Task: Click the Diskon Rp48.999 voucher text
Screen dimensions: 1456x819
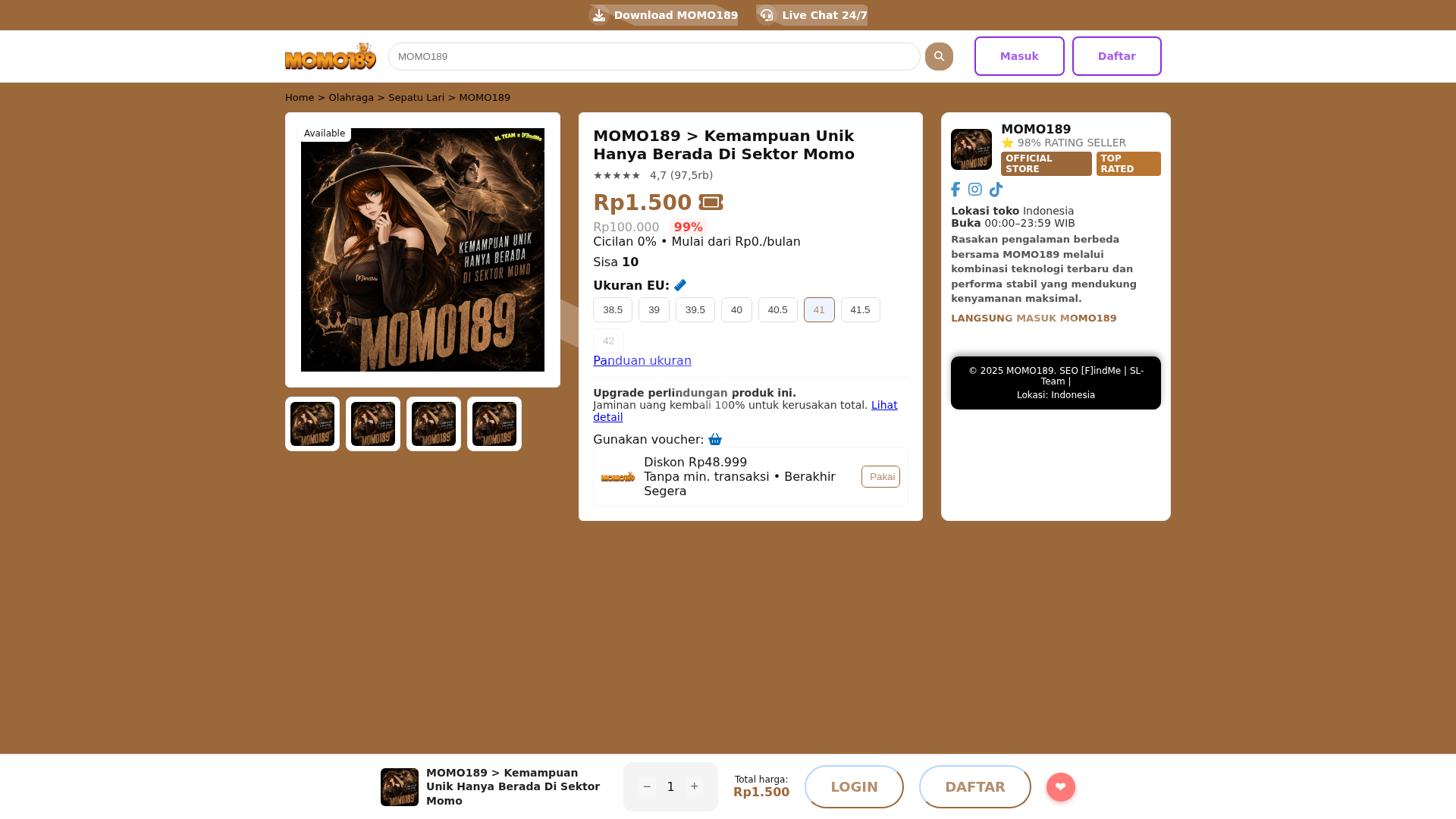Action: [695, 463]
